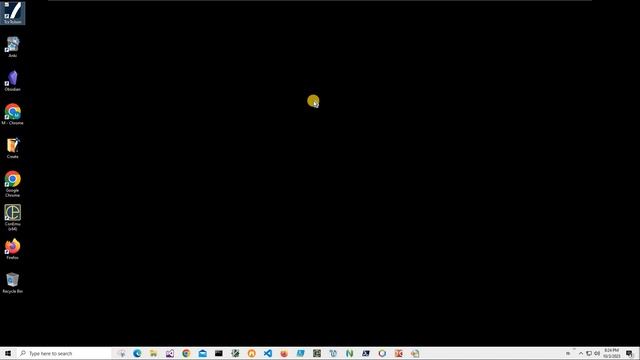
Task: Open network status in system tray
Action: (589, 353)
